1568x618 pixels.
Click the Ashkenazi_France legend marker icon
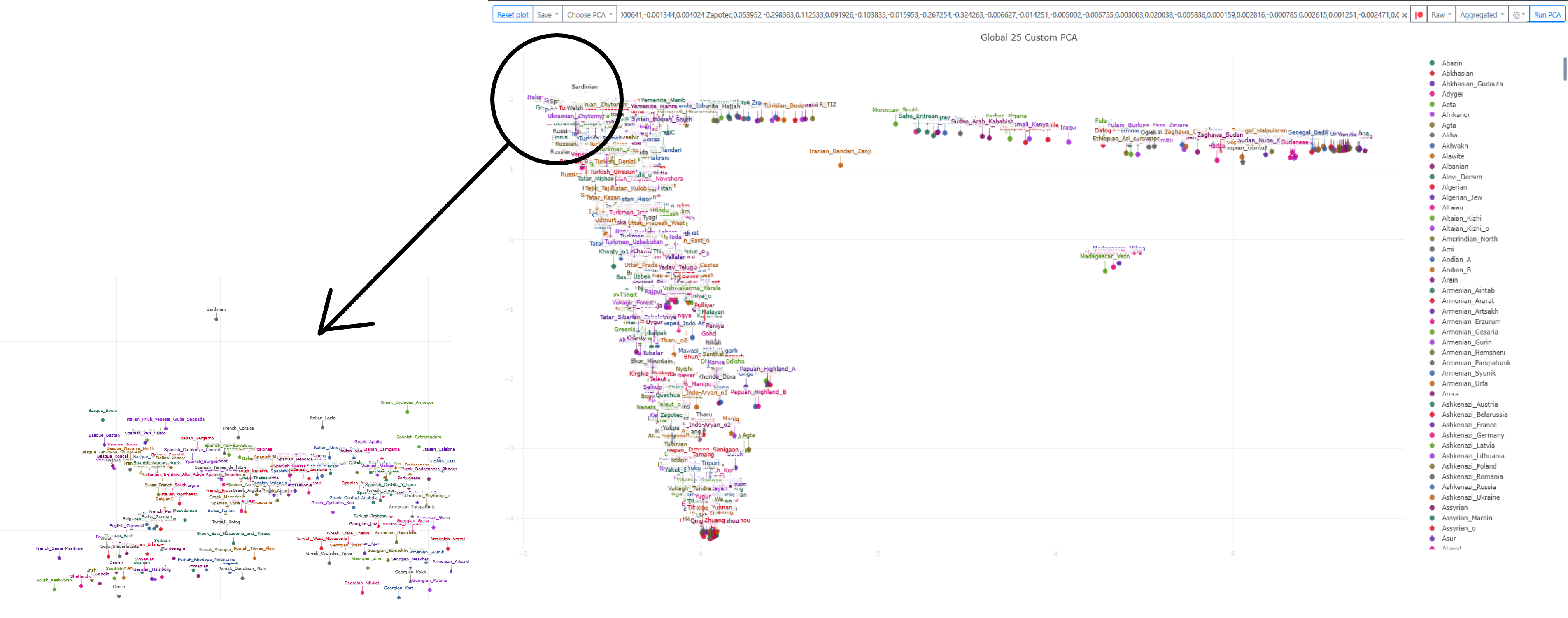coord(1432,425)
